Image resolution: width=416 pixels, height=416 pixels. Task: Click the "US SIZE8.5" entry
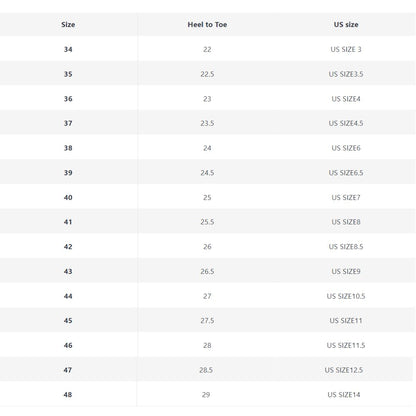pyautogui.click(x=346, y=247)
